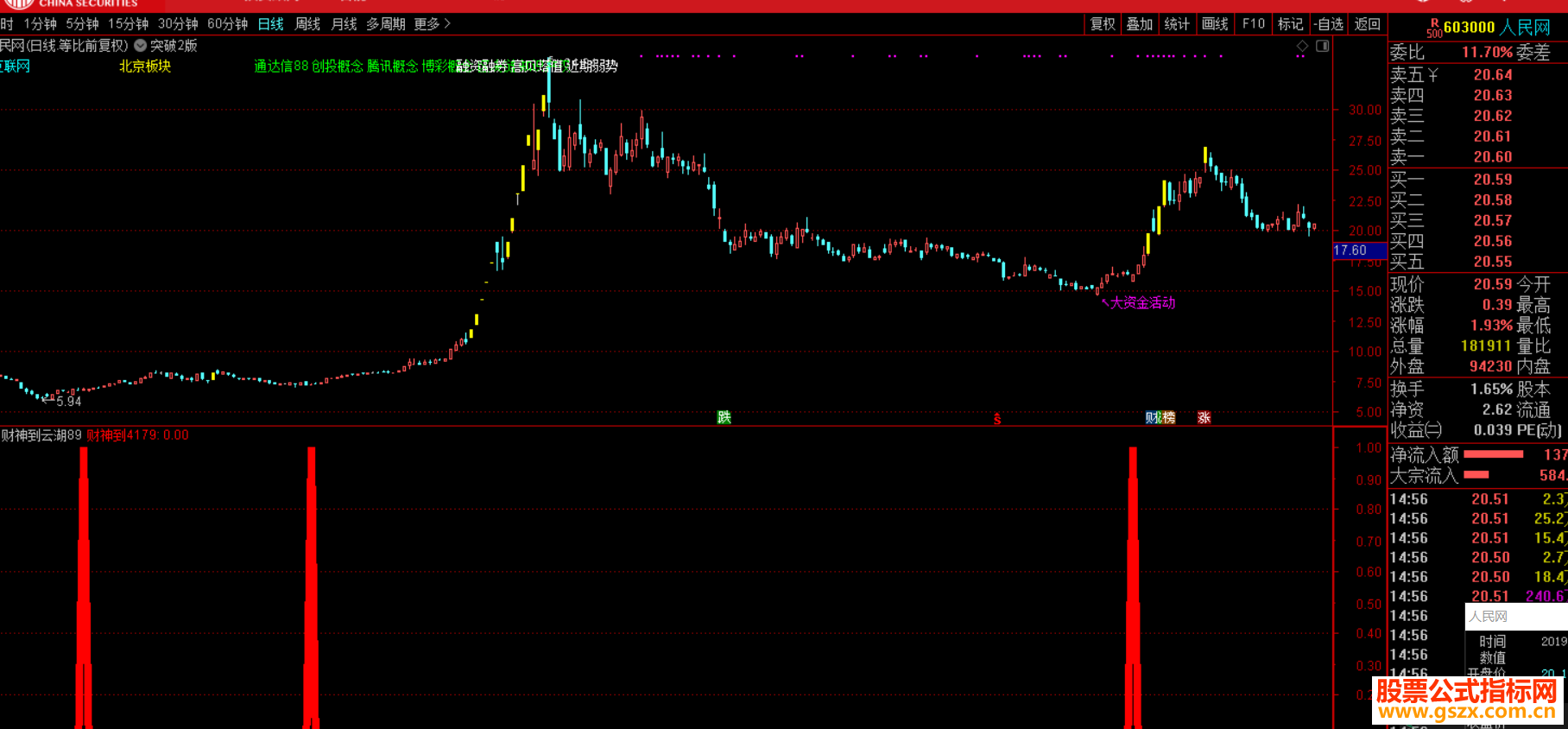Click the 委比 11.70% value

[x=1487, y=53]
